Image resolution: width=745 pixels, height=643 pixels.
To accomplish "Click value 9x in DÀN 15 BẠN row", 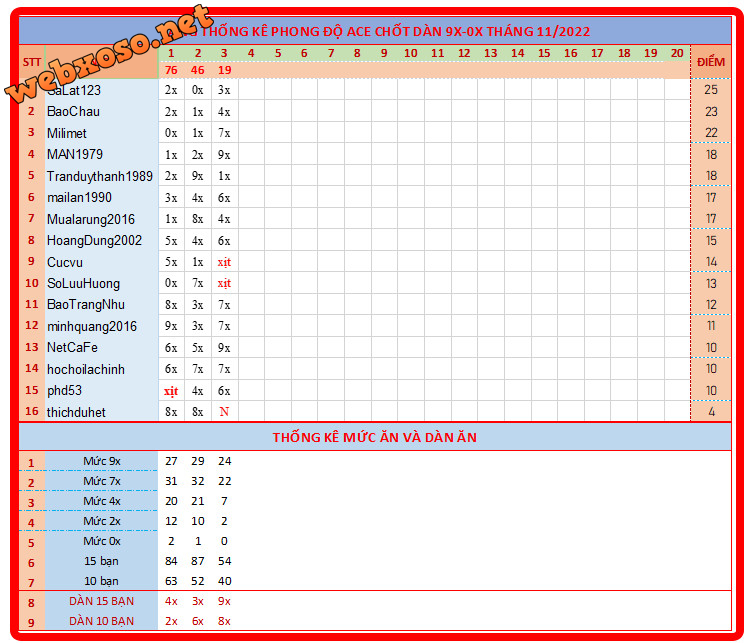I will pyautogui.click(x=224, y=601).
